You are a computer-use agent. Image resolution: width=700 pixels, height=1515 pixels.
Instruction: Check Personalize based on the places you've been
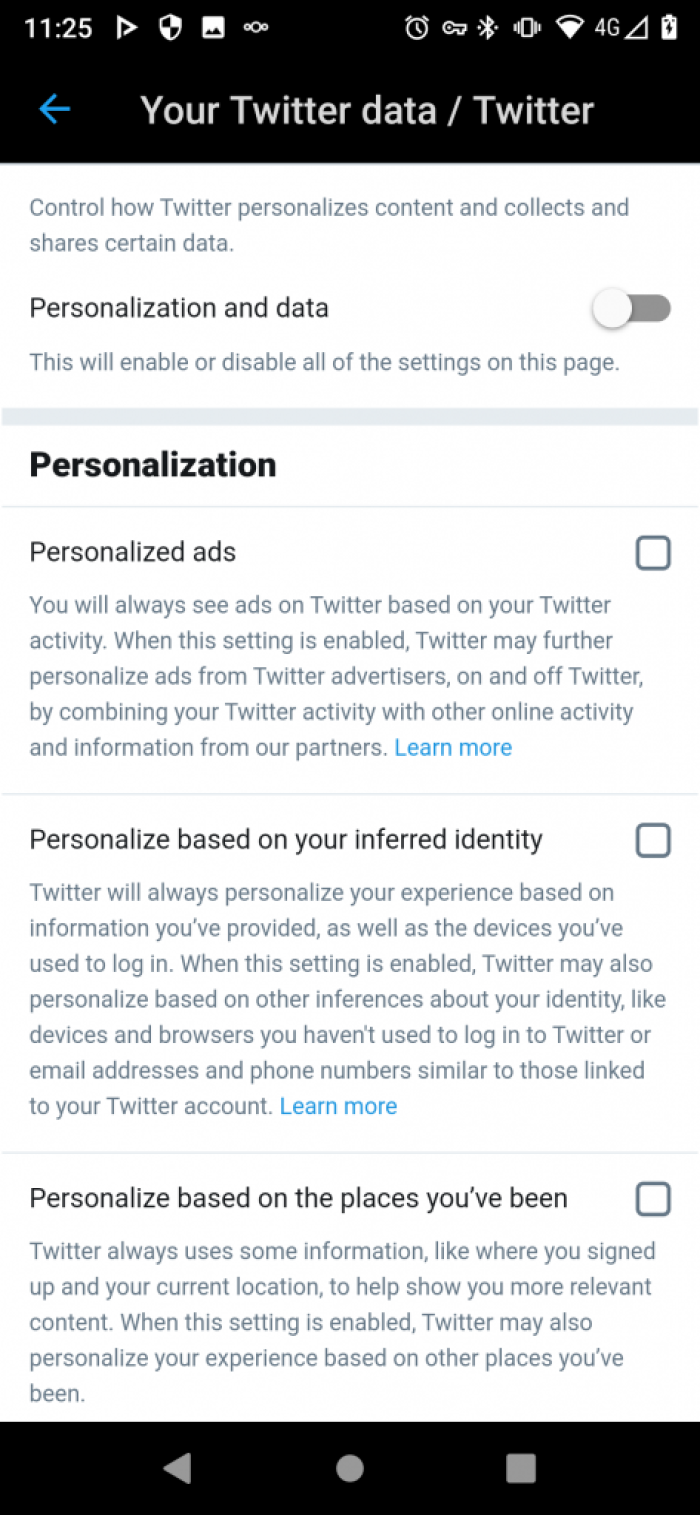click(x=653, y=1198)
